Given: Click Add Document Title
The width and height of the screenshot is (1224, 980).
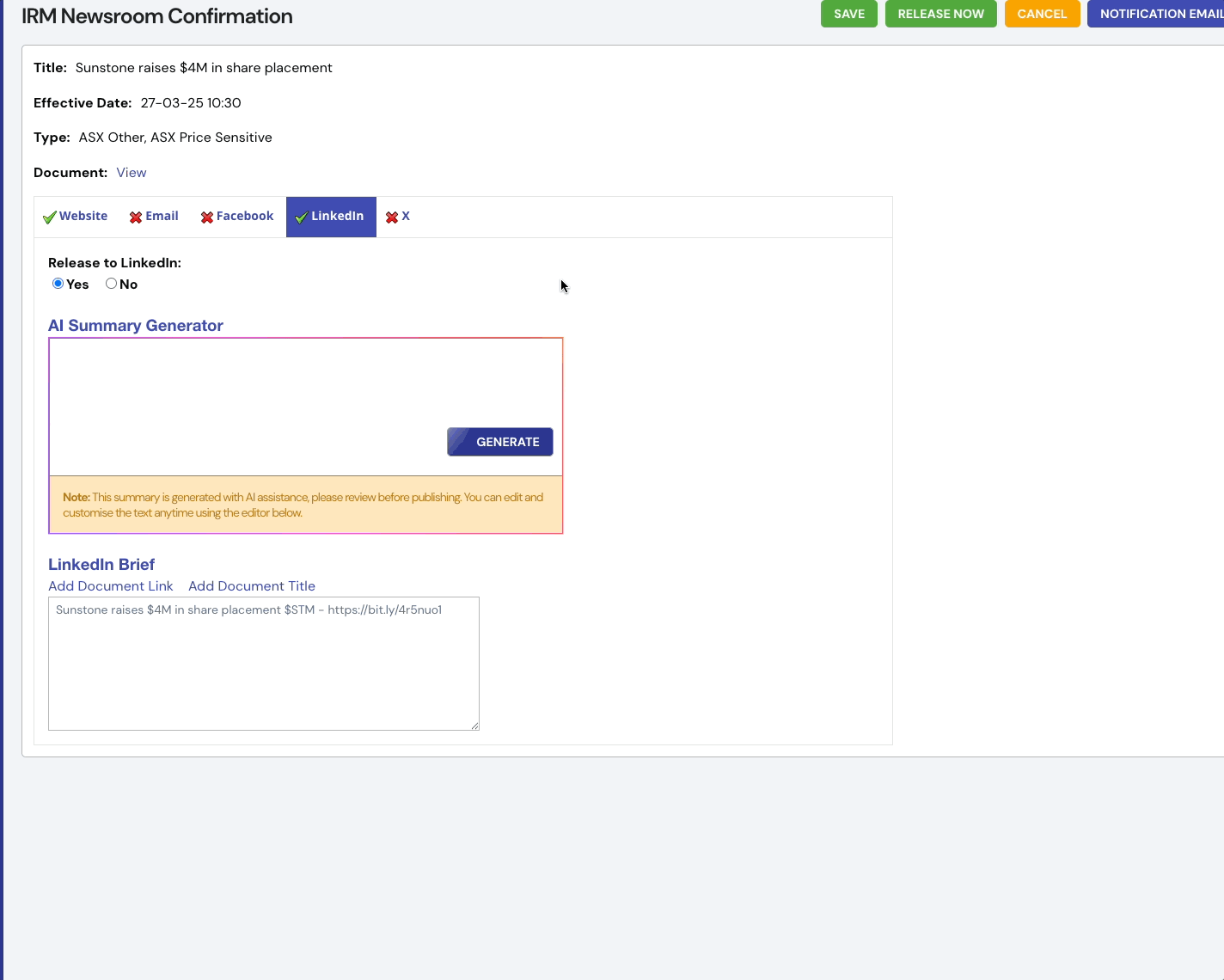Looking at the screenshot, I should point(251,585).
